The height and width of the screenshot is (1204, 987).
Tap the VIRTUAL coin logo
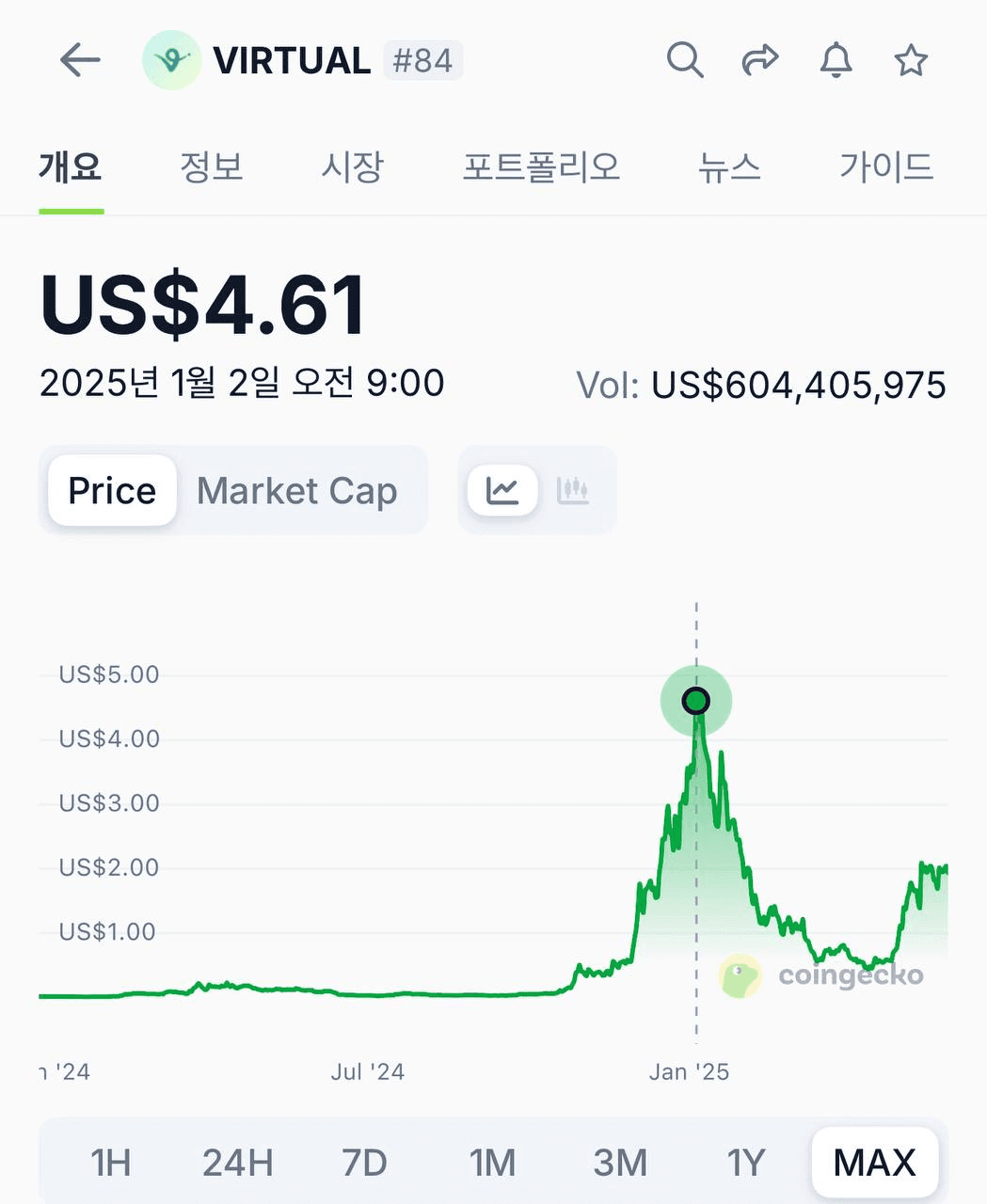(171, 60)
